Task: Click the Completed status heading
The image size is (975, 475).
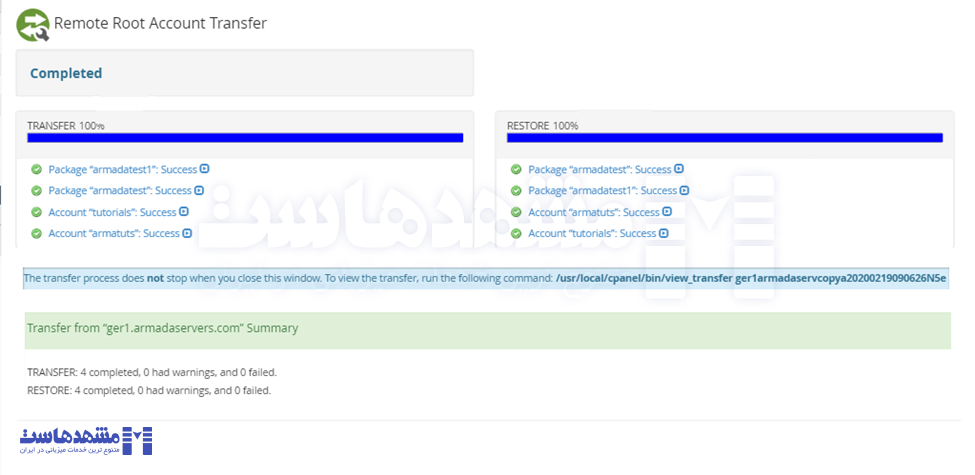Action: [x=66, y=73]
